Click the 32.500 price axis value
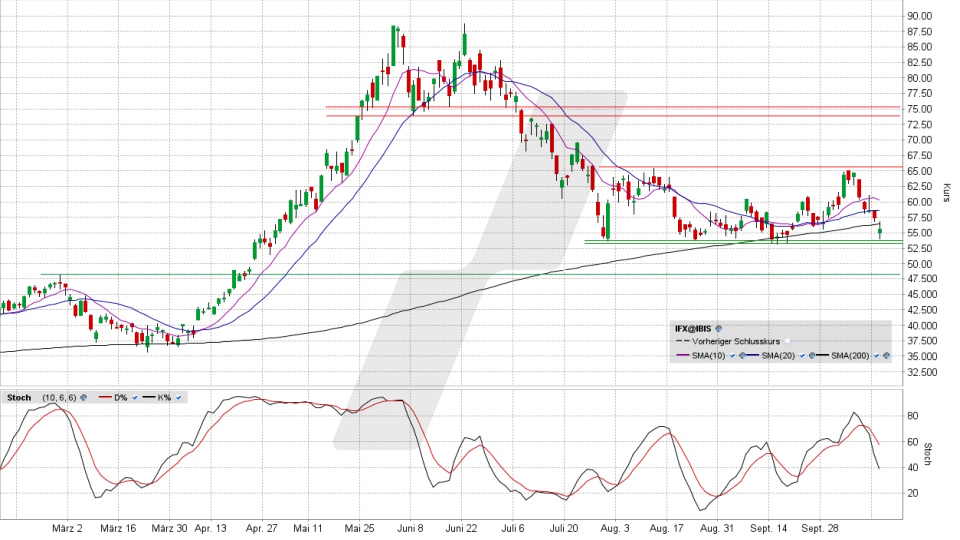The width and height of the screenshot is (960, 540). click(923, 372)
